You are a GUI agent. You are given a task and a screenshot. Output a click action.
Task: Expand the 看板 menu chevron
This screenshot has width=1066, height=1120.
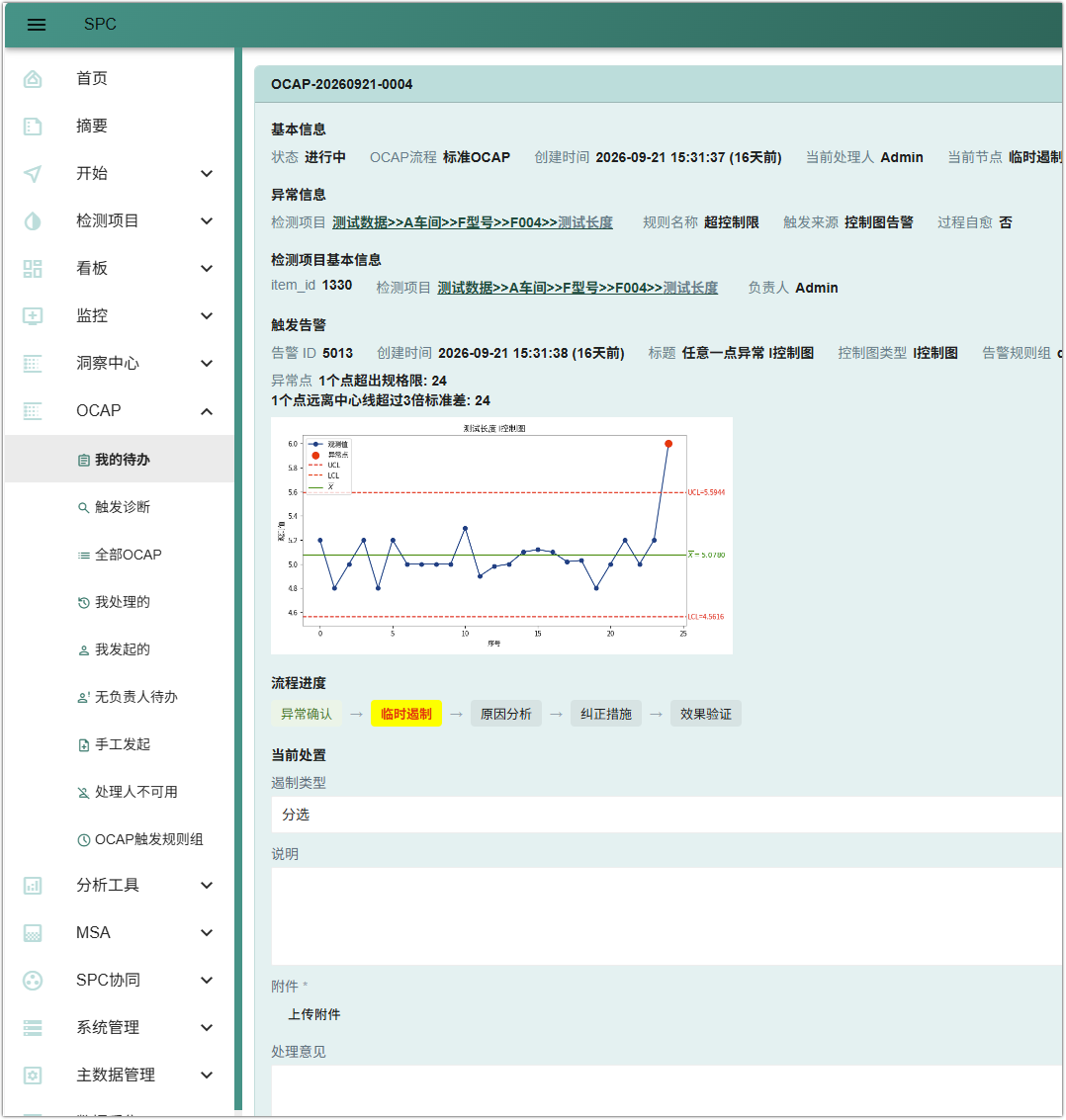coord(207,269)
